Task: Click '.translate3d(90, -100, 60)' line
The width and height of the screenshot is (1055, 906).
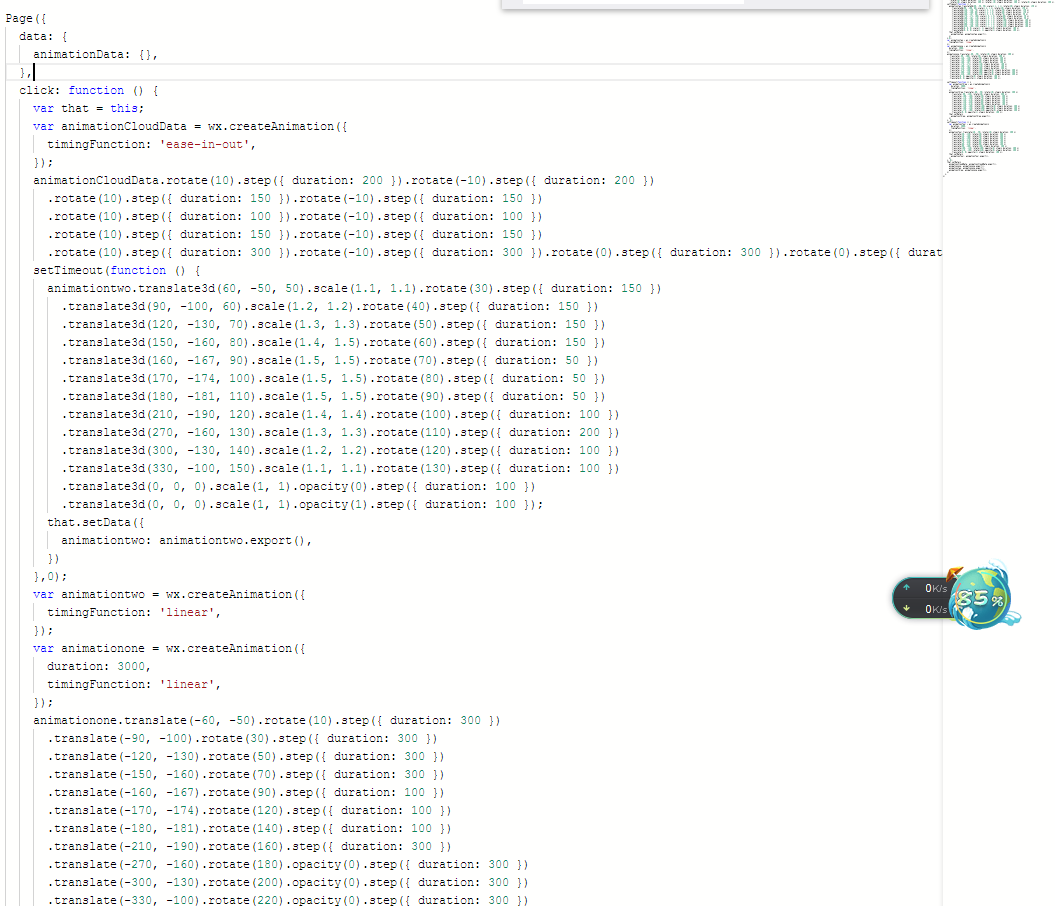Action: click(x=330, y=307)
